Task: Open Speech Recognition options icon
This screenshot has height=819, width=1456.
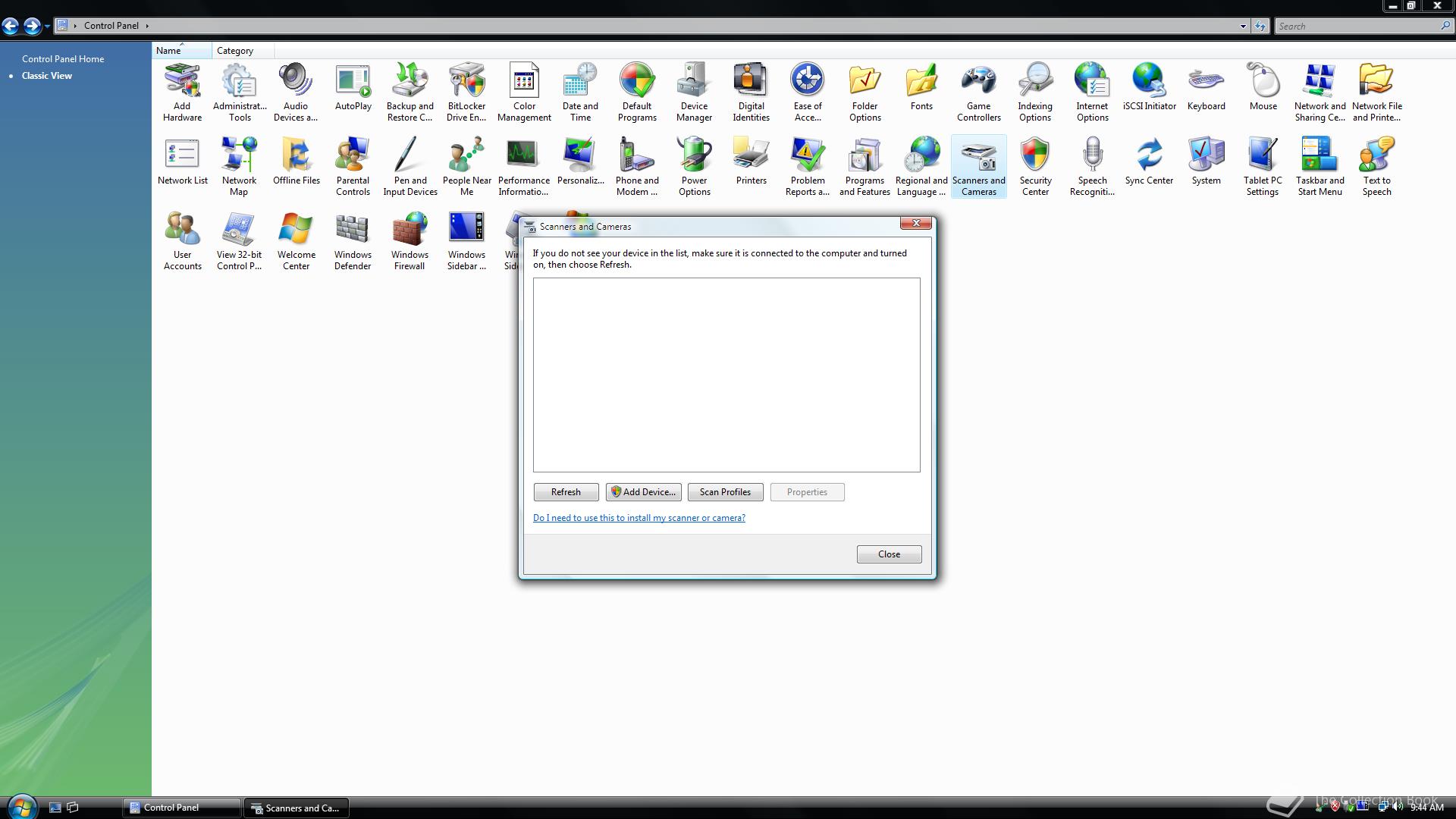Action: pos(1092,165)
